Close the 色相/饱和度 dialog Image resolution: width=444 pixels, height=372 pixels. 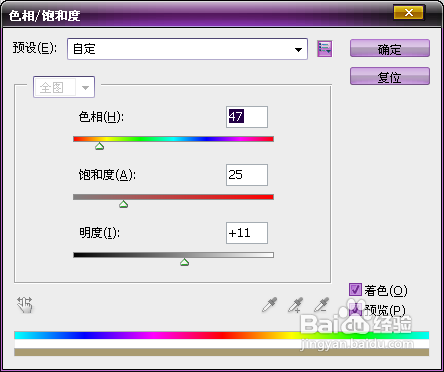click(x=409, y=13)
